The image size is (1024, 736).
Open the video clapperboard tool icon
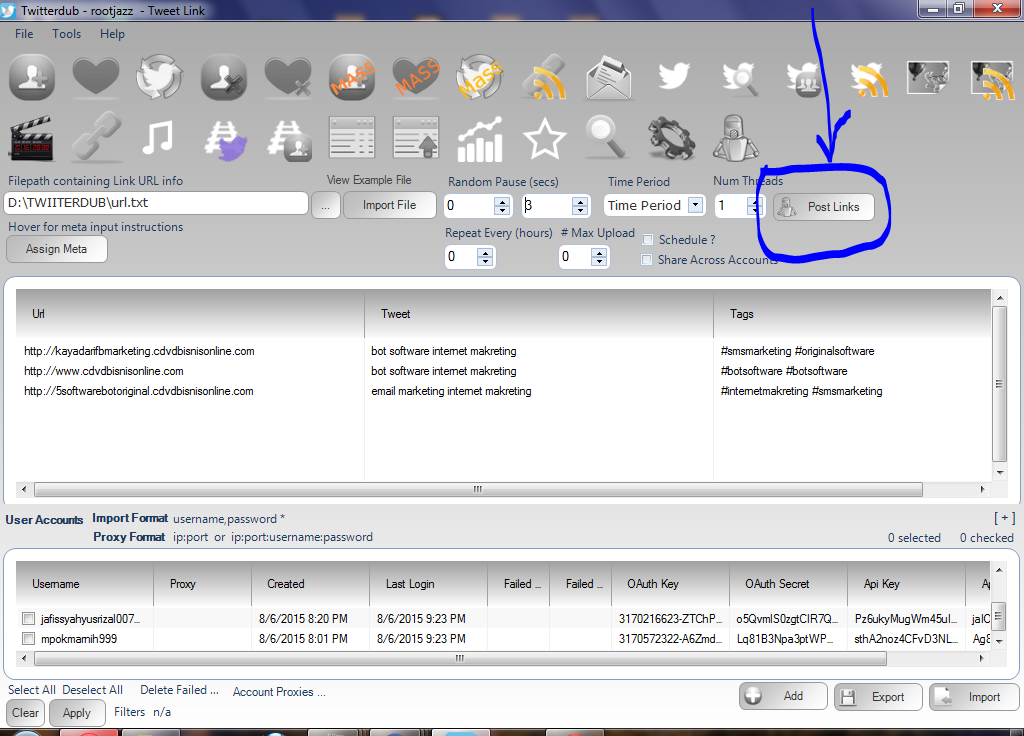tap(31, 138)
